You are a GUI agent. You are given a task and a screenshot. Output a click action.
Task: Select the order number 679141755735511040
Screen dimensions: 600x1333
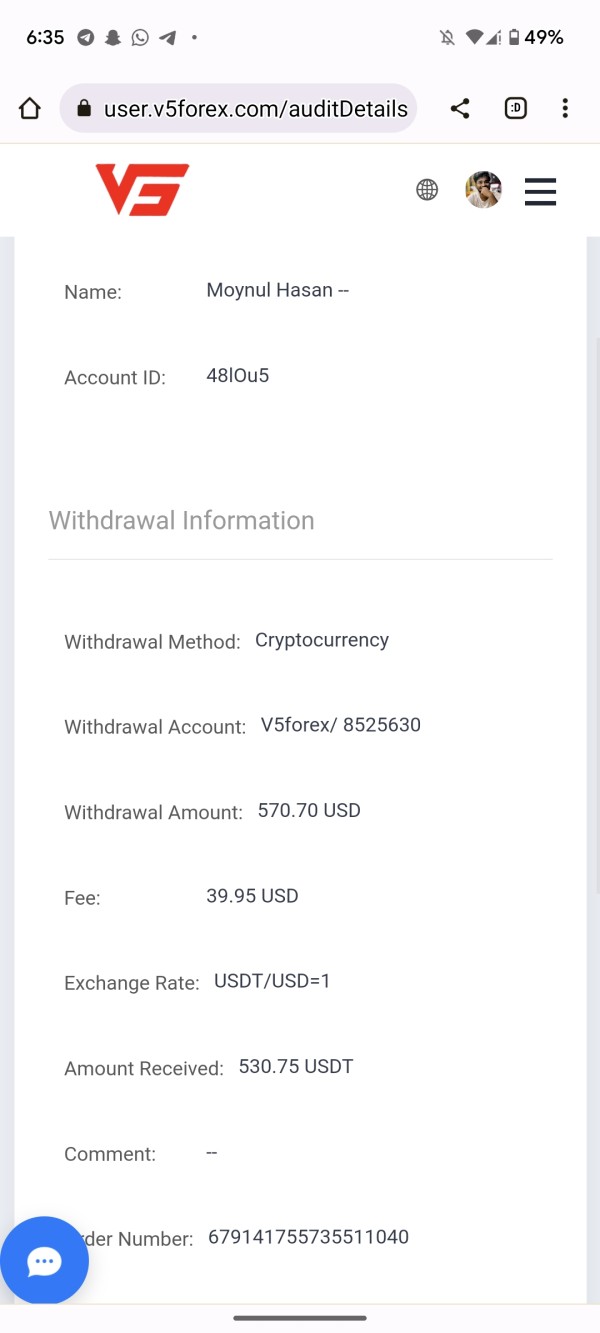point(308,1237)
